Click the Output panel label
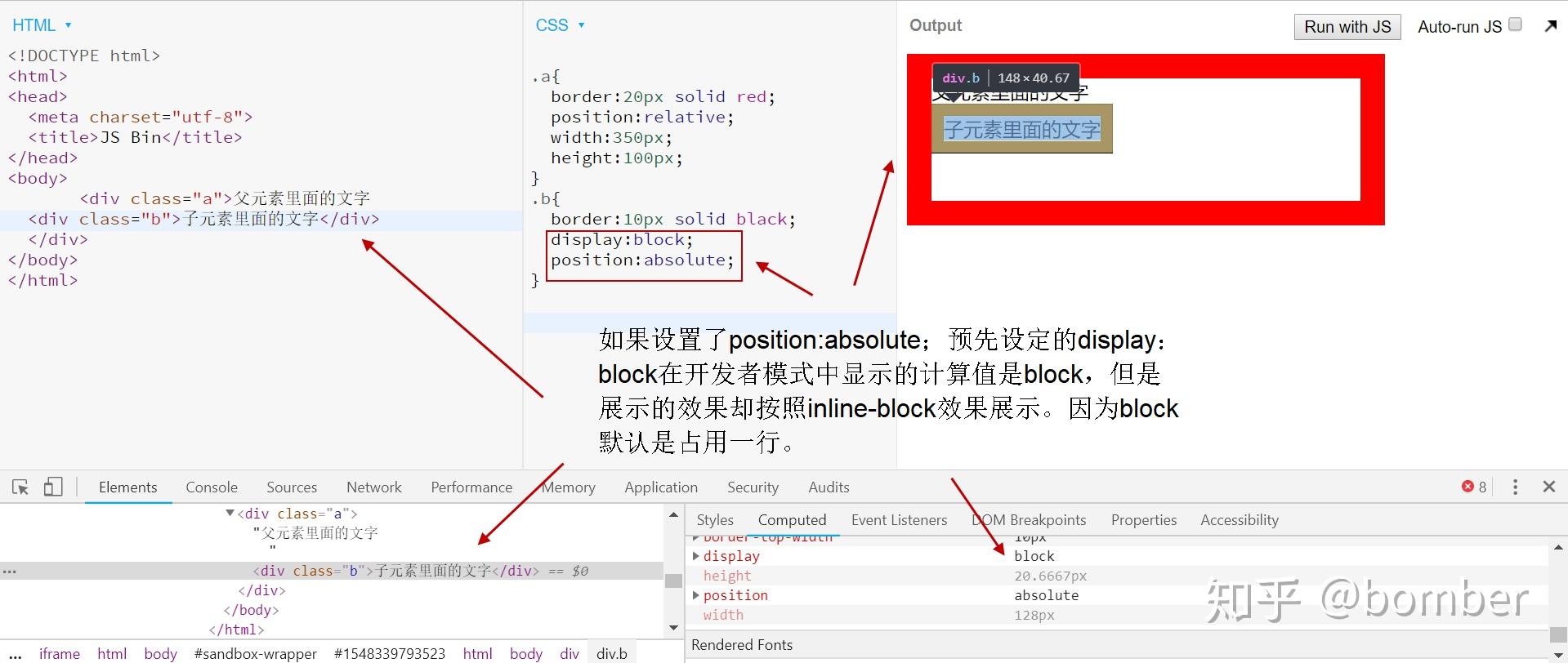The height and width of the screenshot is (663, 1568). click(x=936, y=25)
